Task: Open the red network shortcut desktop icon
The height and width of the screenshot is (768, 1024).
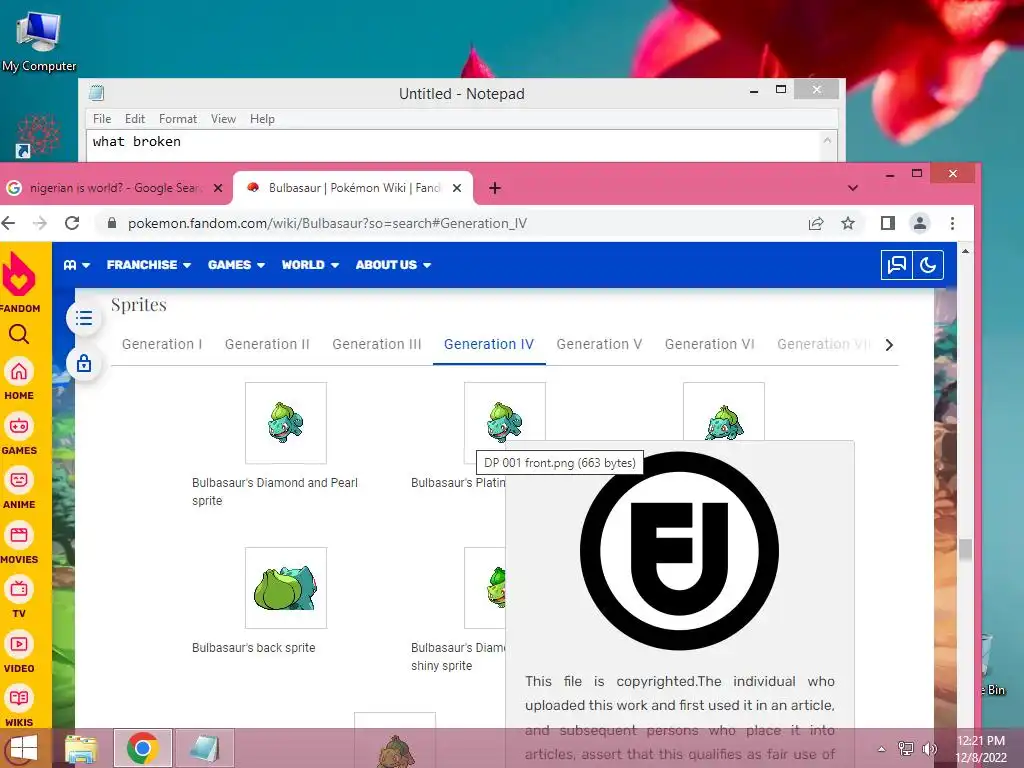Action: tap(37, 136)
